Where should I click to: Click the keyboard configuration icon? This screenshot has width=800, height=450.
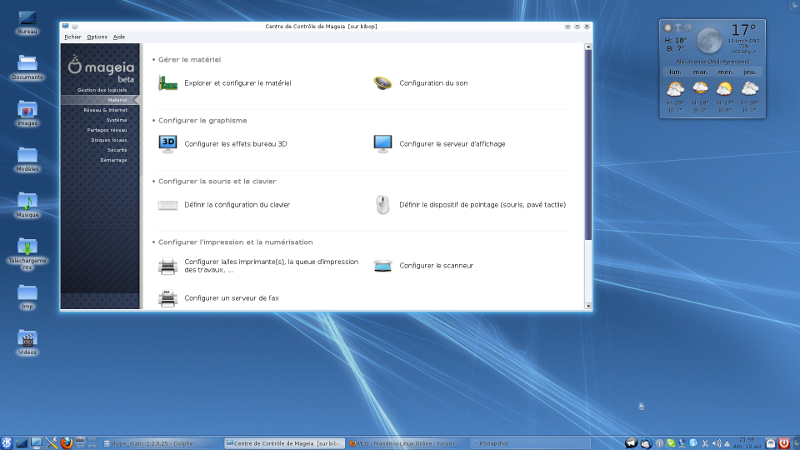(167, 205)
